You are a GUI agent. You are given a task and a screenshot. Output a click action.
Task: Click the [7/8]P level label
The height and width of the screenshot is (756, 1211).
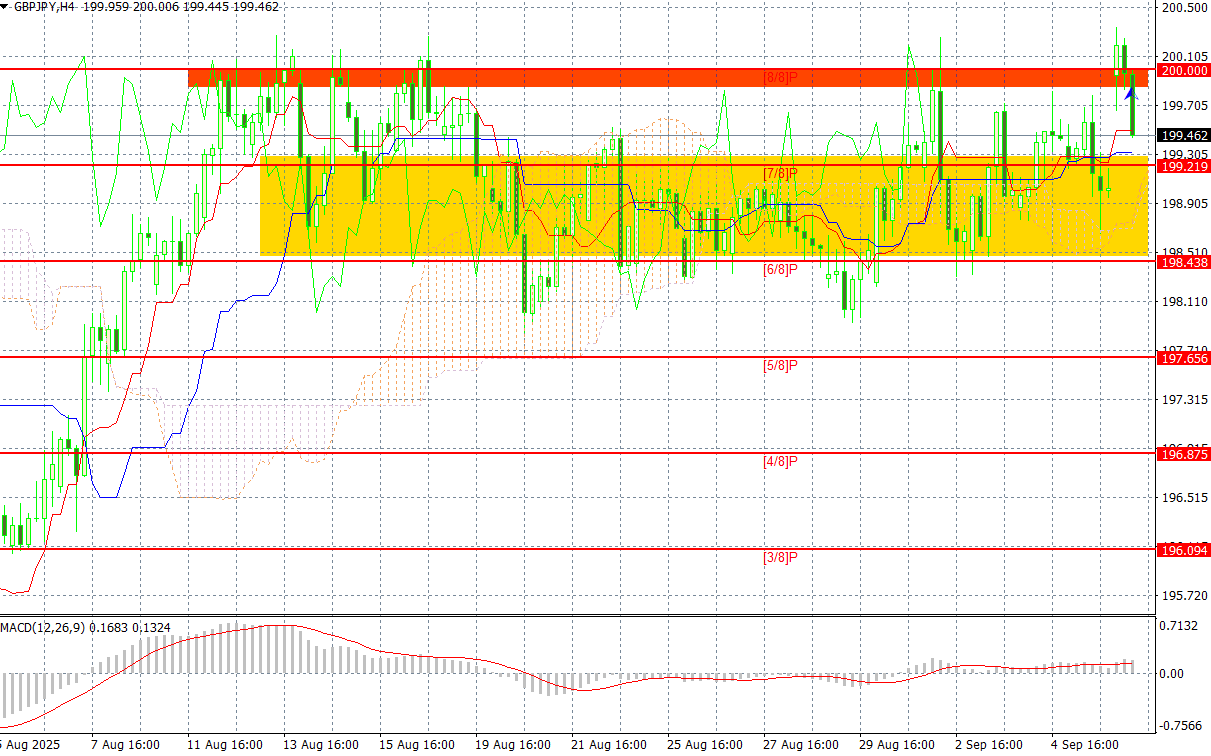point(780,174)
